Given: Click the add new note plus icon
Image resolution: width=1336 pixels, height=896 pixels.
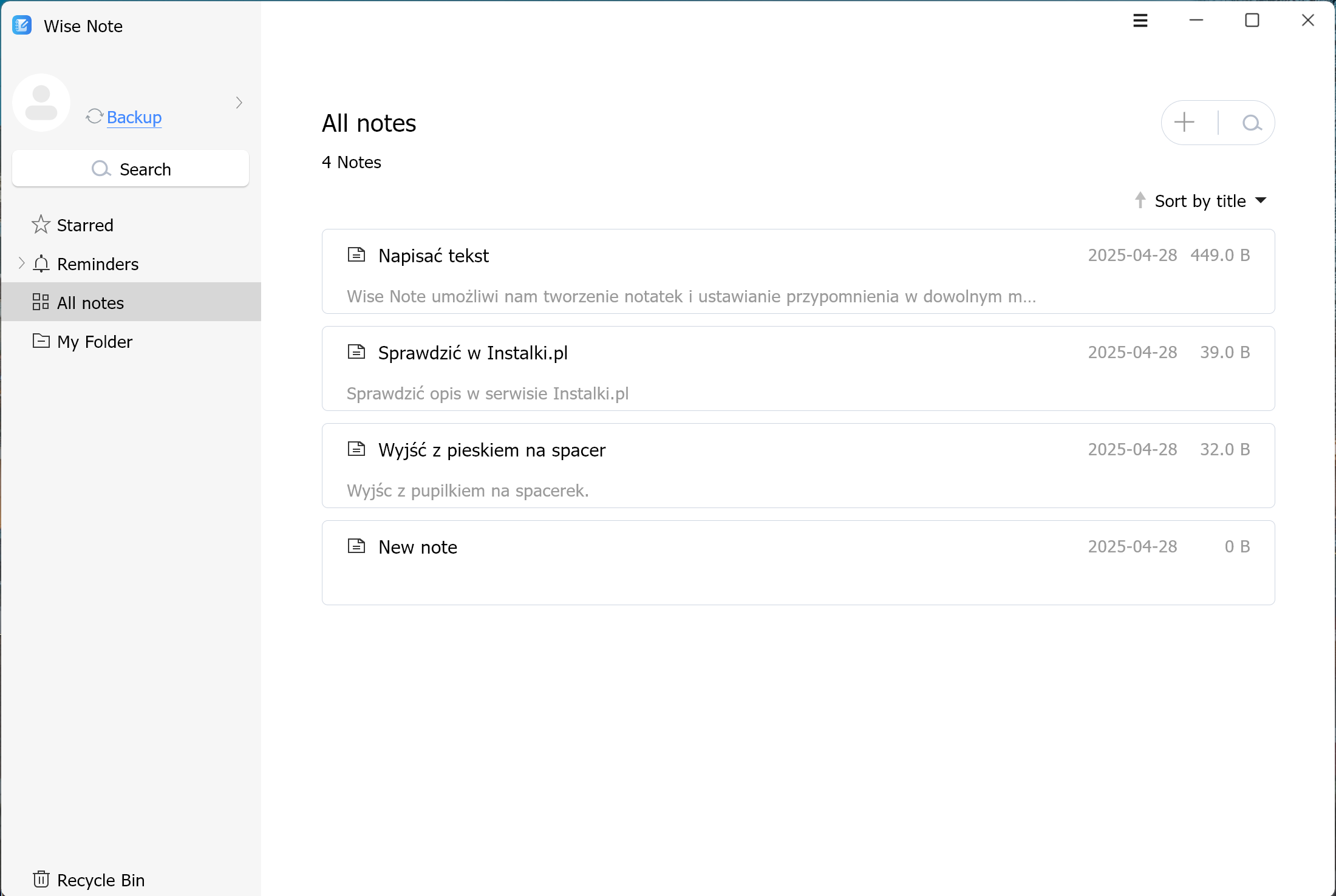Looking at the screenshot, I should (x=1184, y=122).
